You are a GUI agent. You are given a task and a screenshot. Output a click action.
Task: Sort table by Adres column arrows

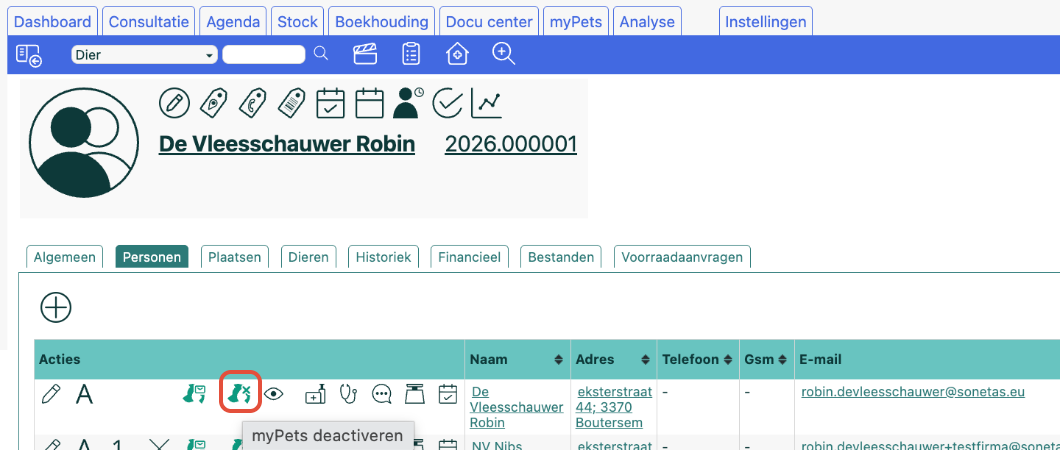646,360
